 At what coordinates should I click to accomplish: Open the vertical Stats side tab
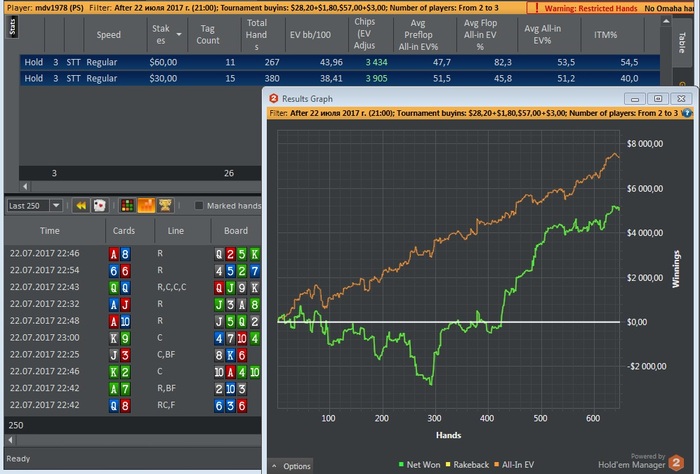12,27
